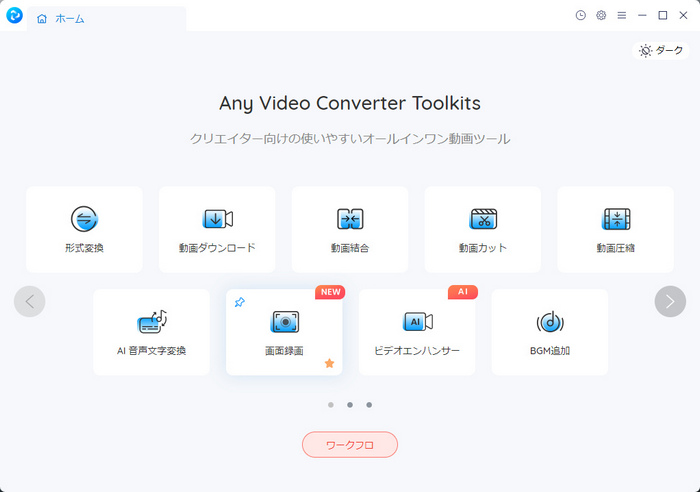This screenshot has height=492, width=700.
Task: Switch to the ホーム tab
Action: coord(106,19)
